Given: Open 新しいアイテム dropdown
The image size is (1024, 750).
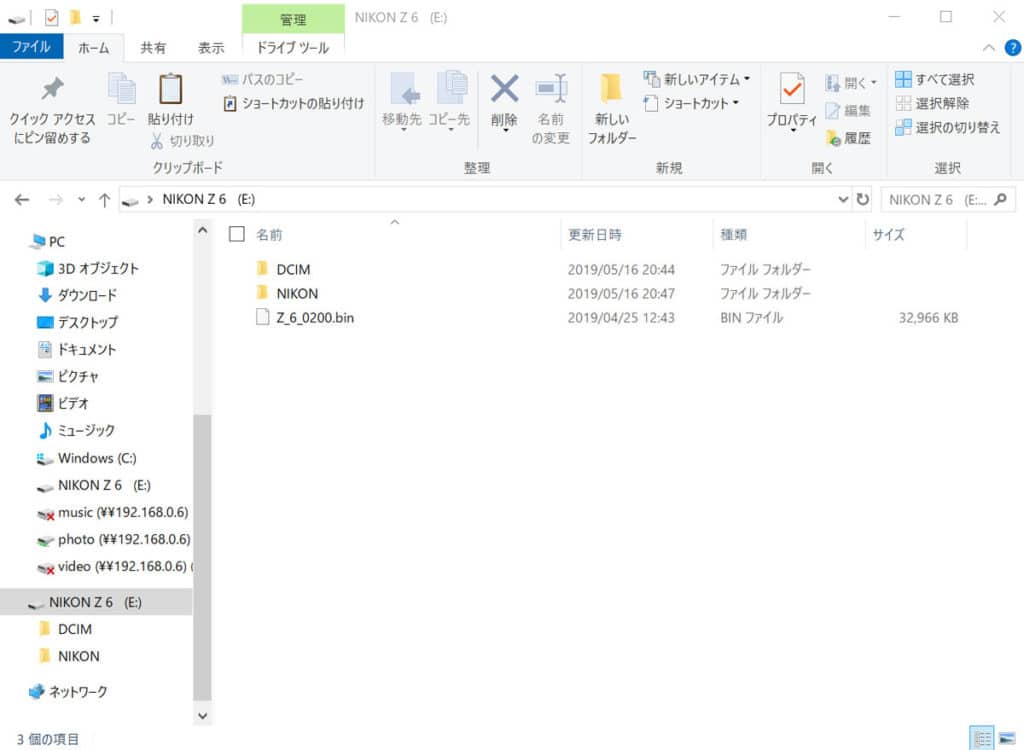Looking at the screenshot, I should click(x=697, y=80).
